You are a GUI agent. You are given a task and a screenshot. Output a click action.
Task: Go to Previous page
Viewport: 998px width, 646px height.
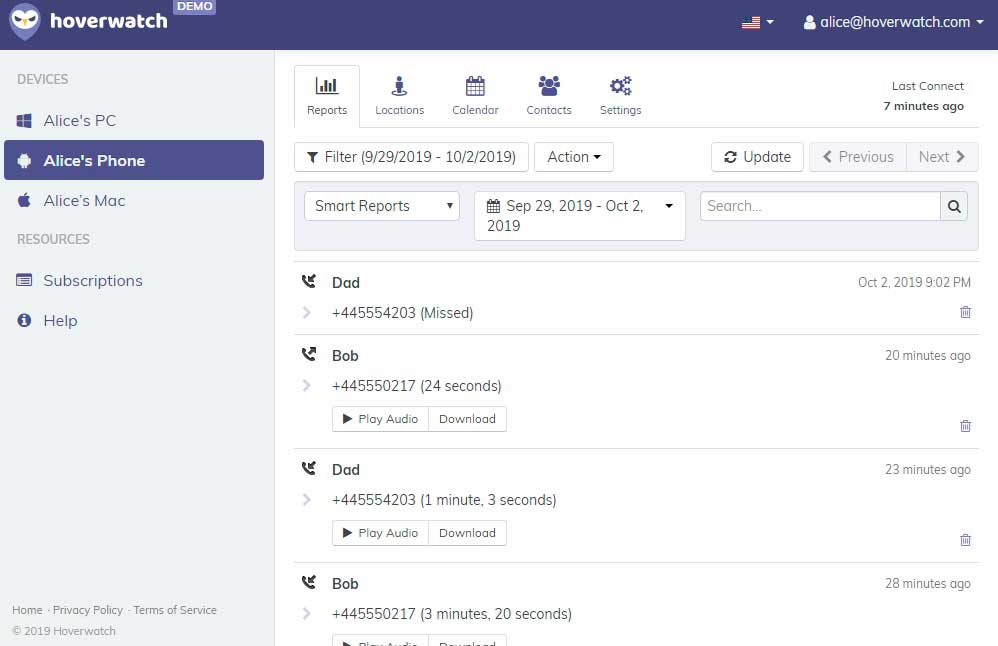858,157
